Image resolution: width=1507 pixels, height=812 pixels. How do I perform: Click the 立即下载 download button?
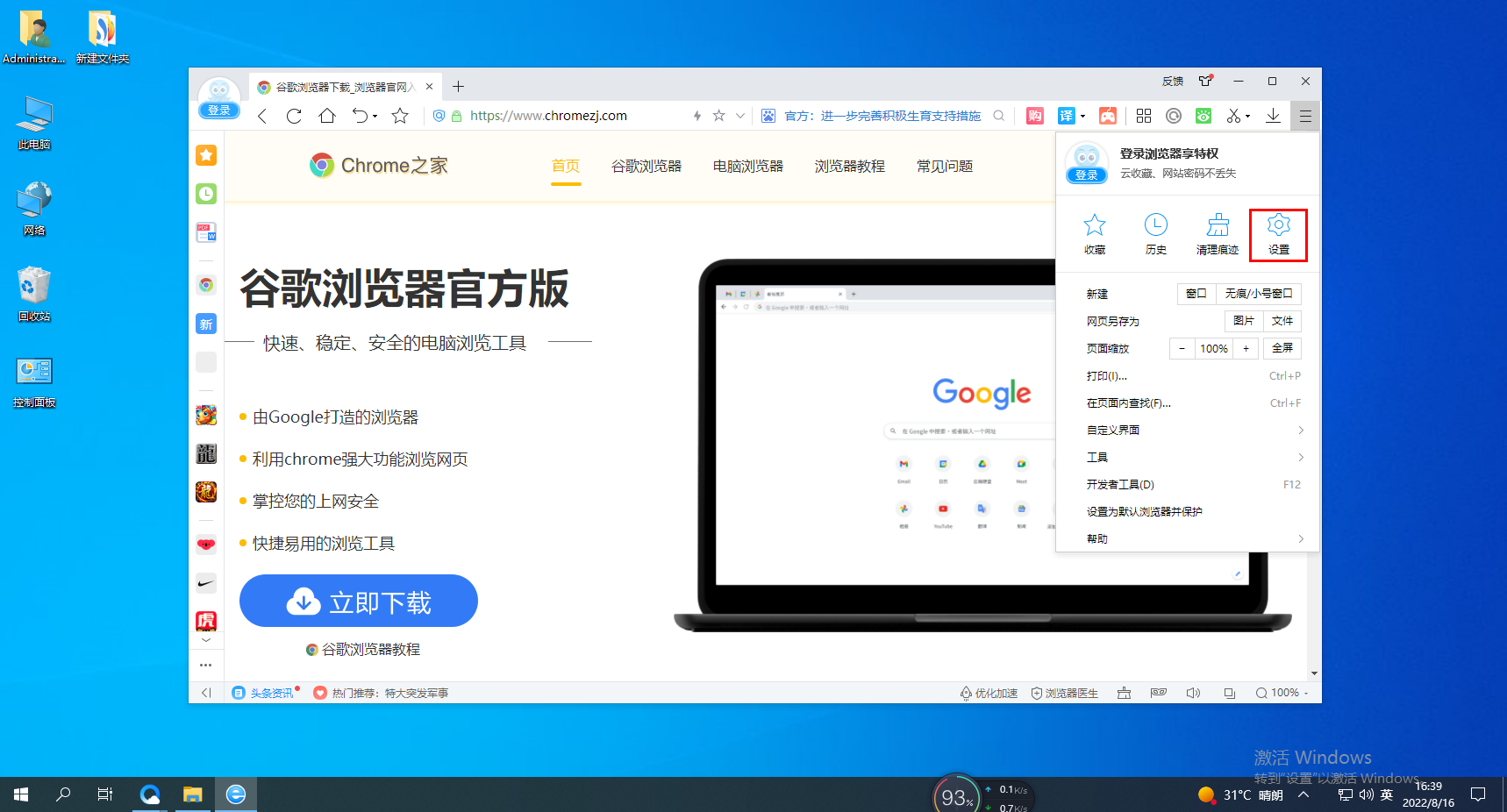[359, 601]
